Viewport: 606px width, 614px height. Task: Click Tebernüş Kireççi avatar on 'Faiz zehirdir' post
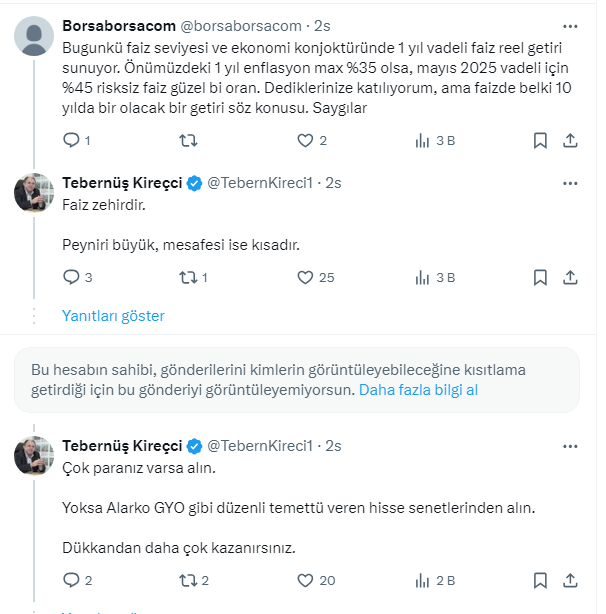tap(34, 191)
